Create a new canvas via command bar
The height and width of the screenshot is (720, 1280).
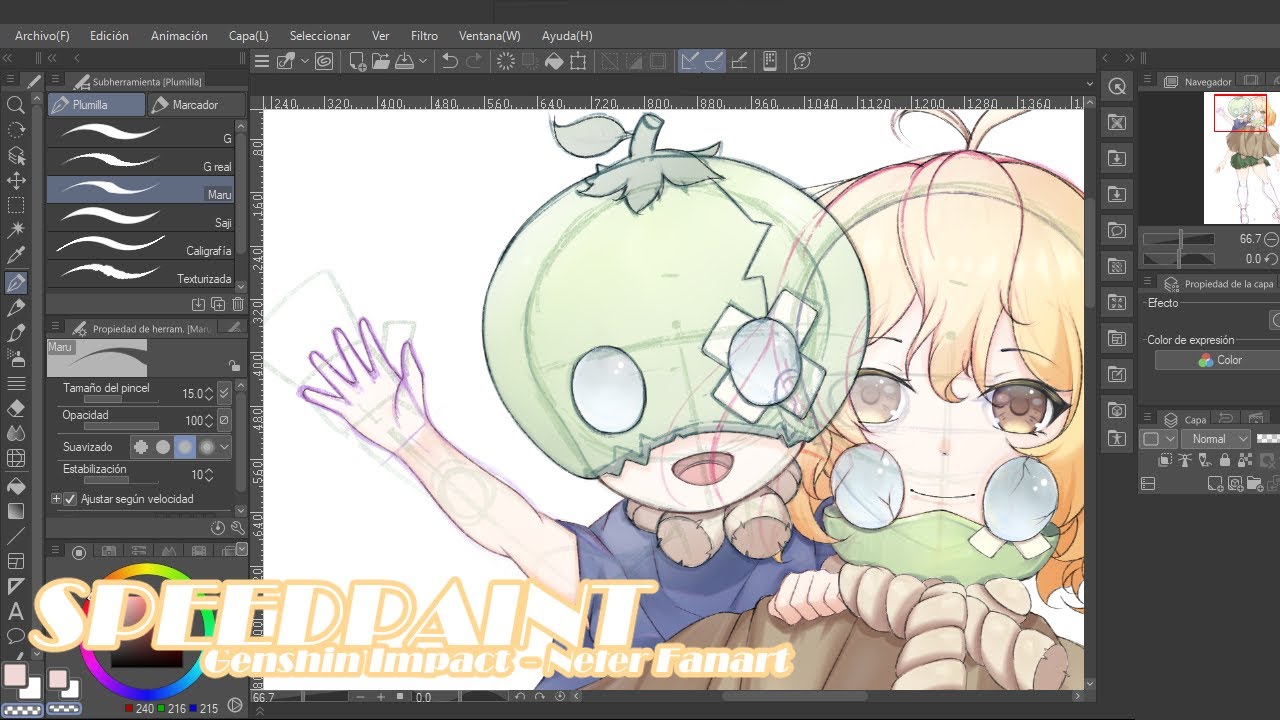pos(357,62)
